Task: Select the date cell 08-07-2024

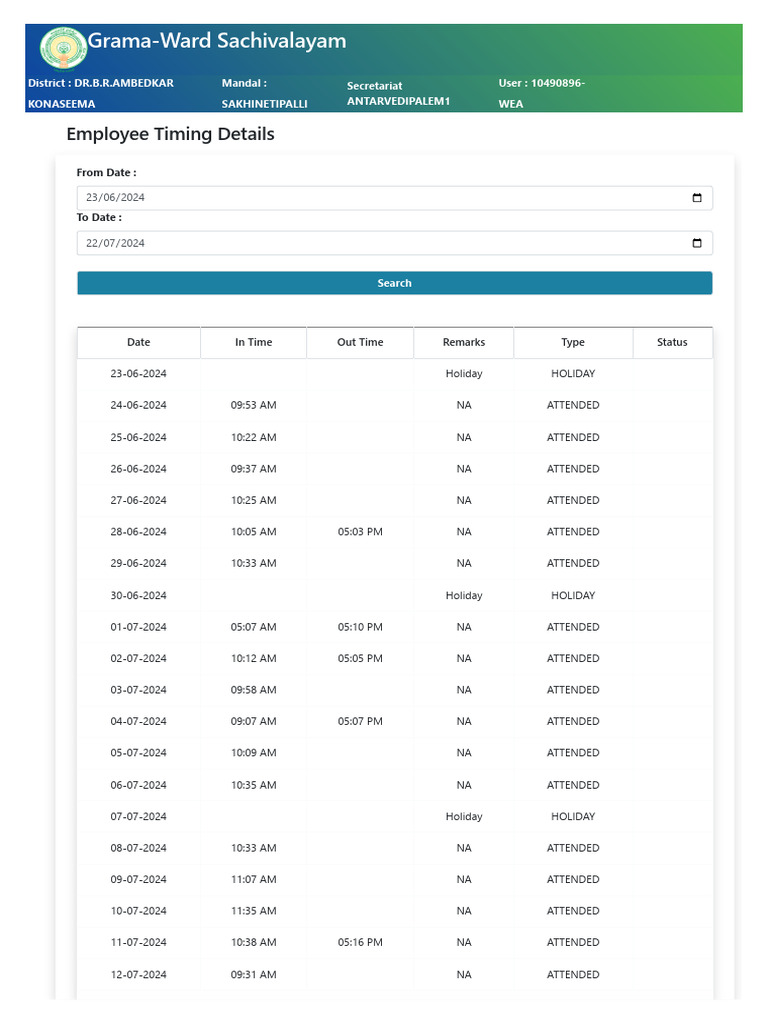Action: click(138, 848)
